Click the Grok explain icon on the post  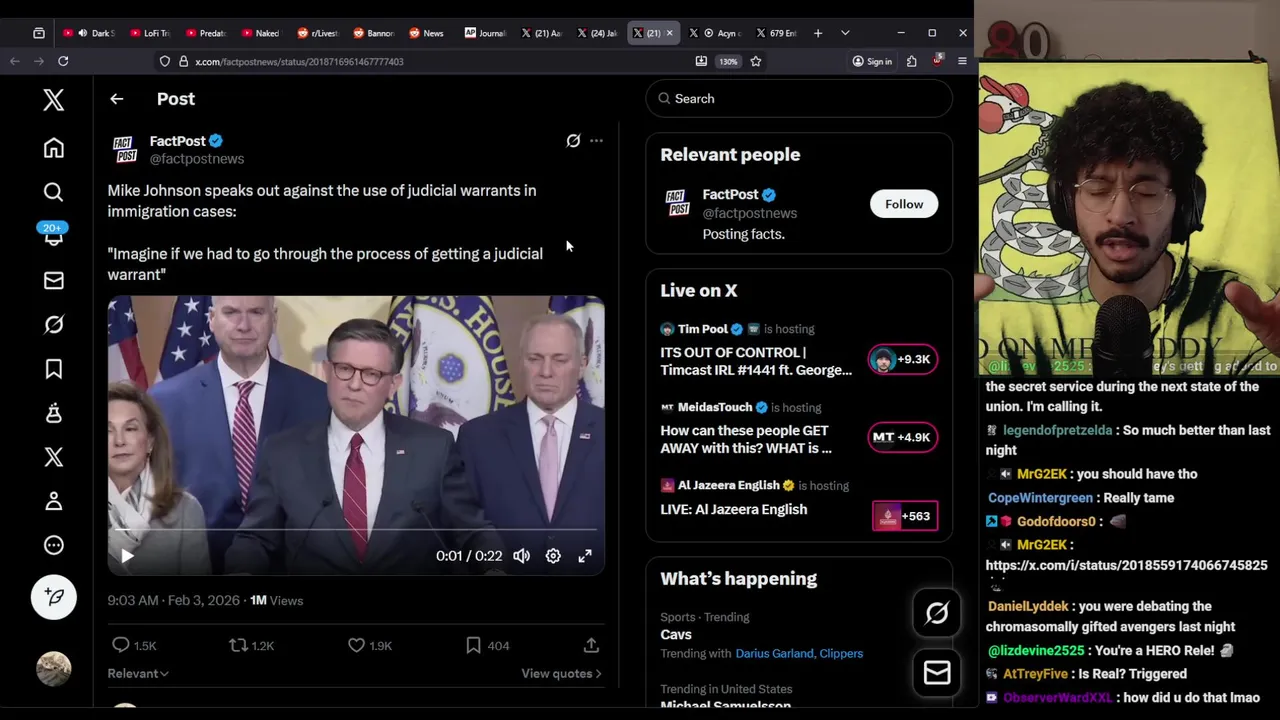coord(573,141)
